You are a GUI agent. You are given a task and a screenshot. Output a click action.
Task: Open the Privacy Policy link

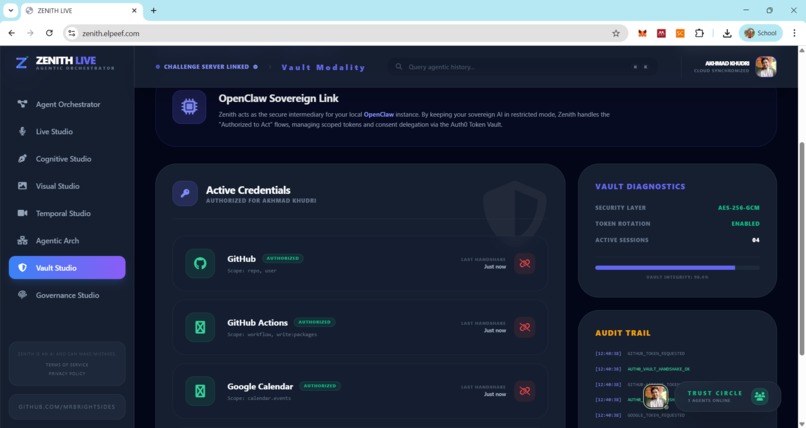[67, 374]
